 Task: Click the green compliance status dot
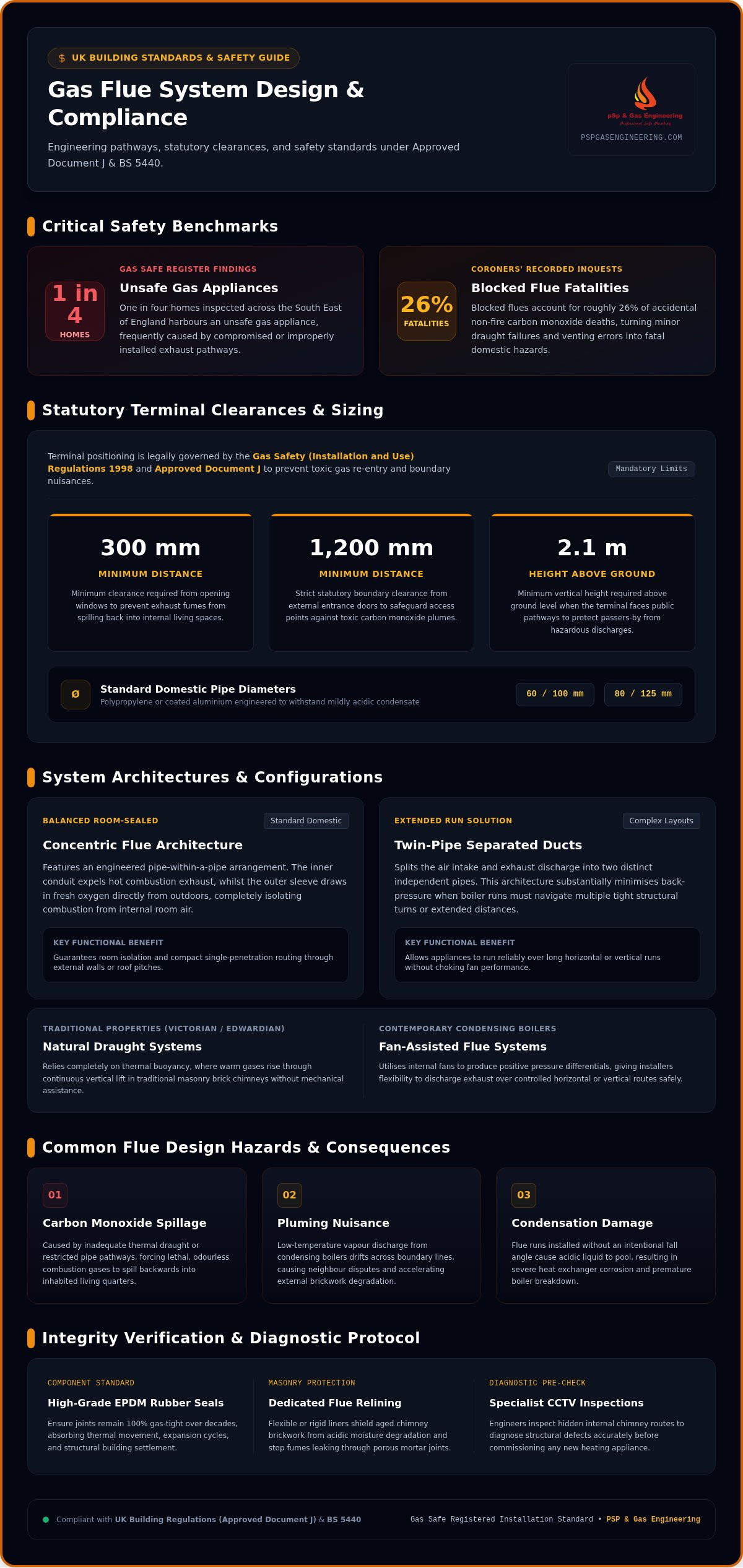pyautogui.click(x=46, y=1520)
